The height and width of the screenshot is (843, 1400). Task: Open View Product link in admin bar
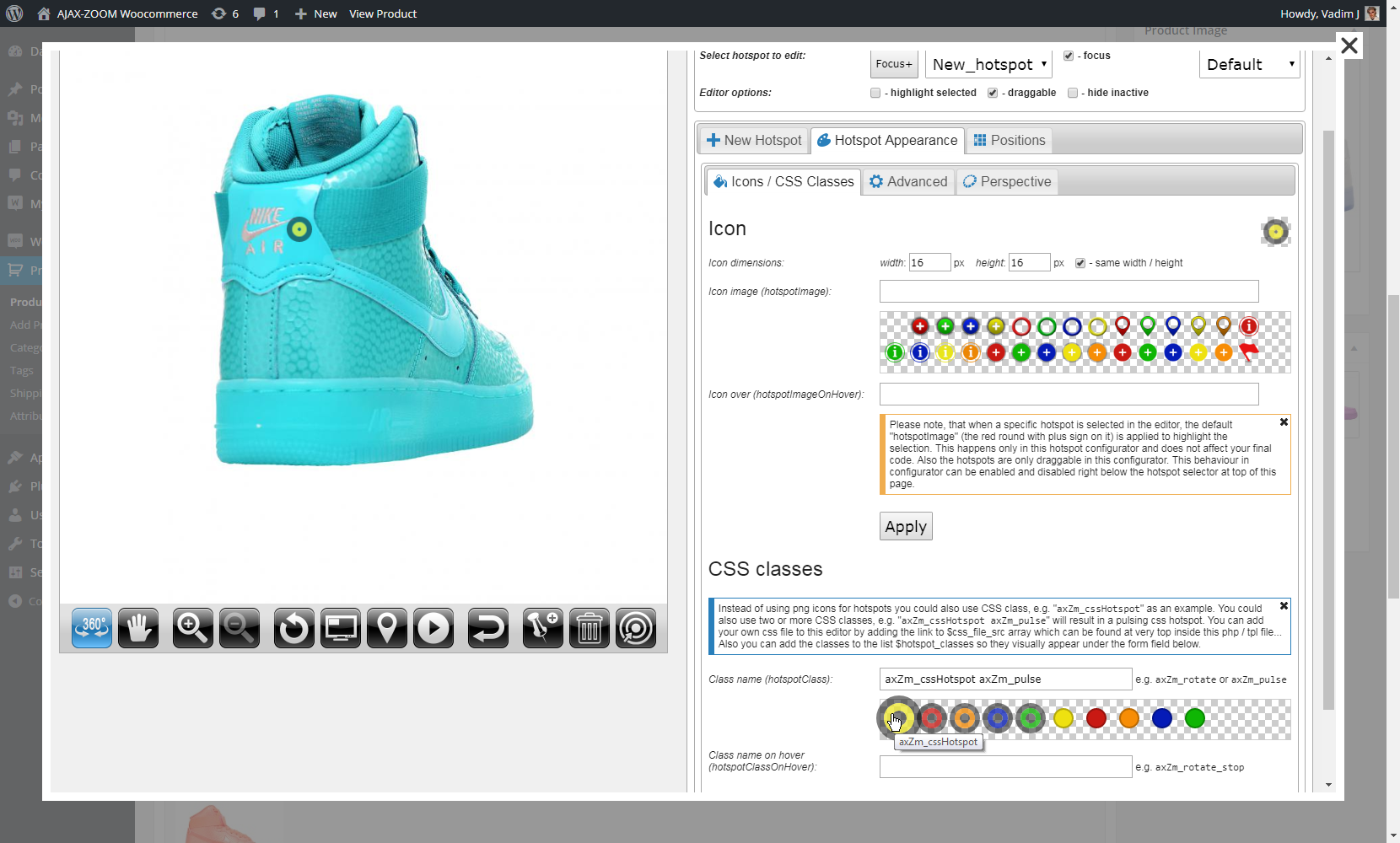click(383, 13)
